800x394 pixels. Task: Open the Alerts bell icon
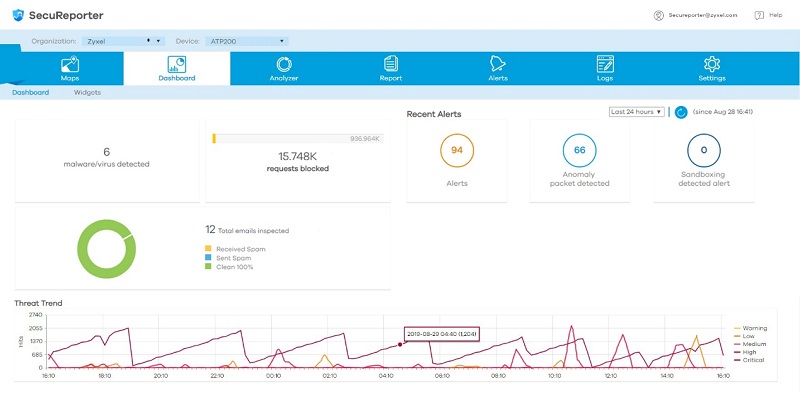tap(497, 64)
